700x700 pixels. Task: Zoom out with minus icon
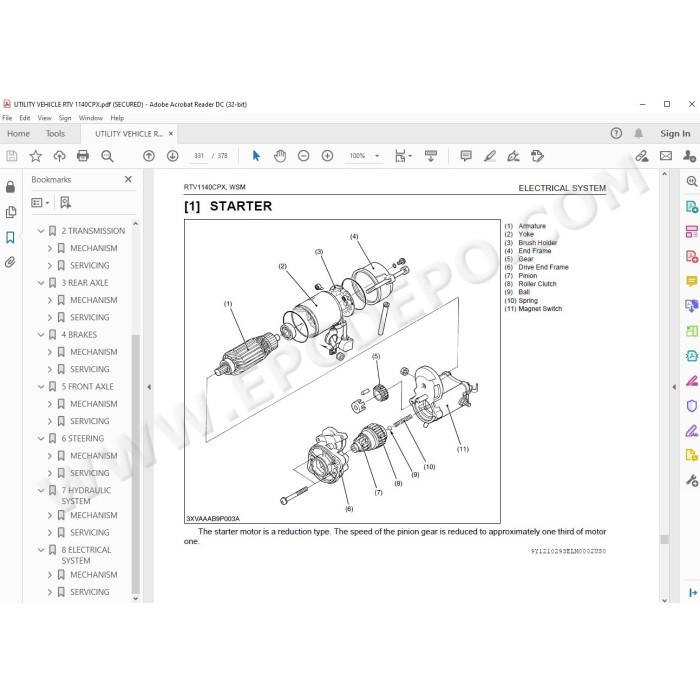coord(304,156)
